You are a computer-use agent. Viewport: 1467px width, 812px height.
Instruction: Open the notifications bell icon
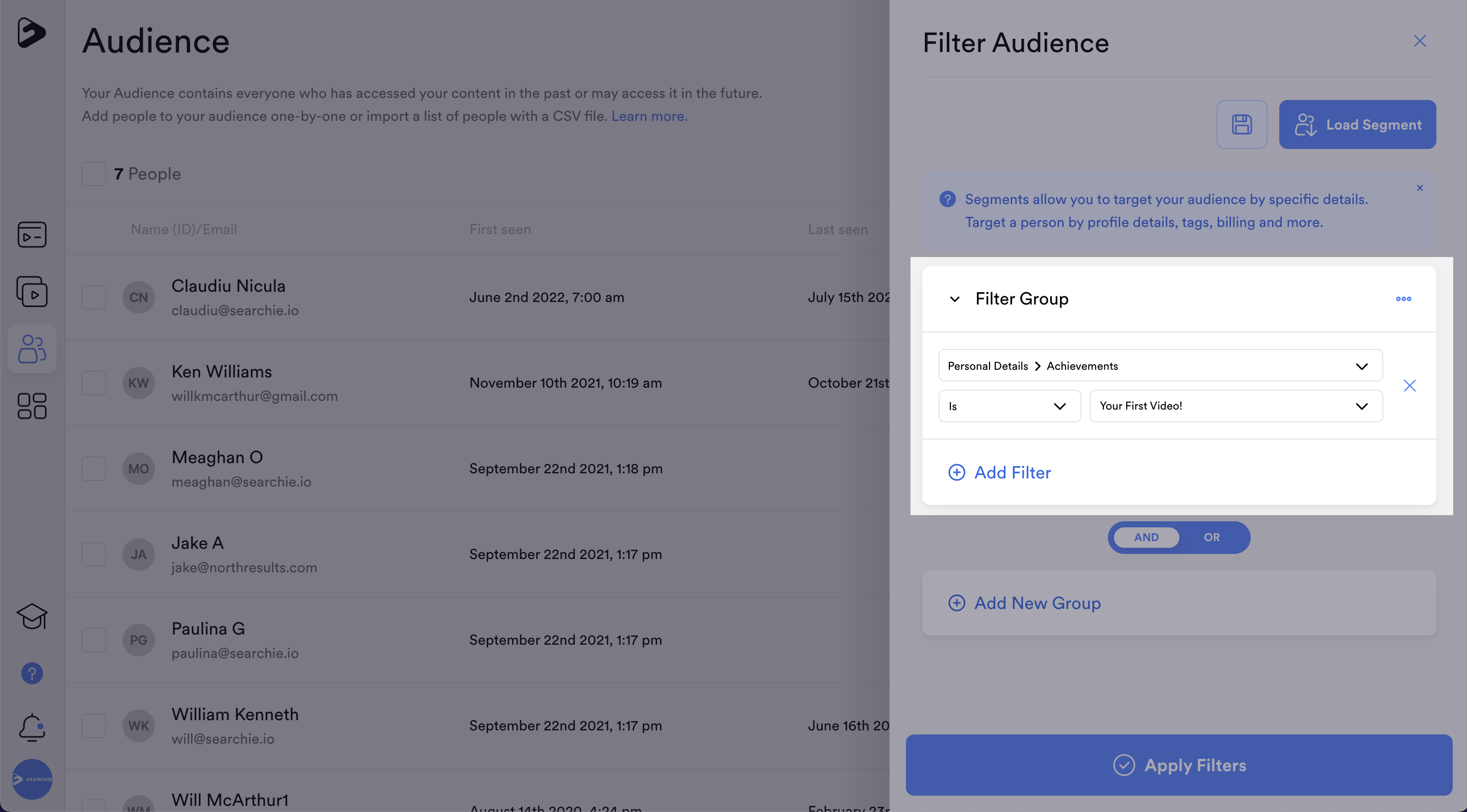coord(32,727)
